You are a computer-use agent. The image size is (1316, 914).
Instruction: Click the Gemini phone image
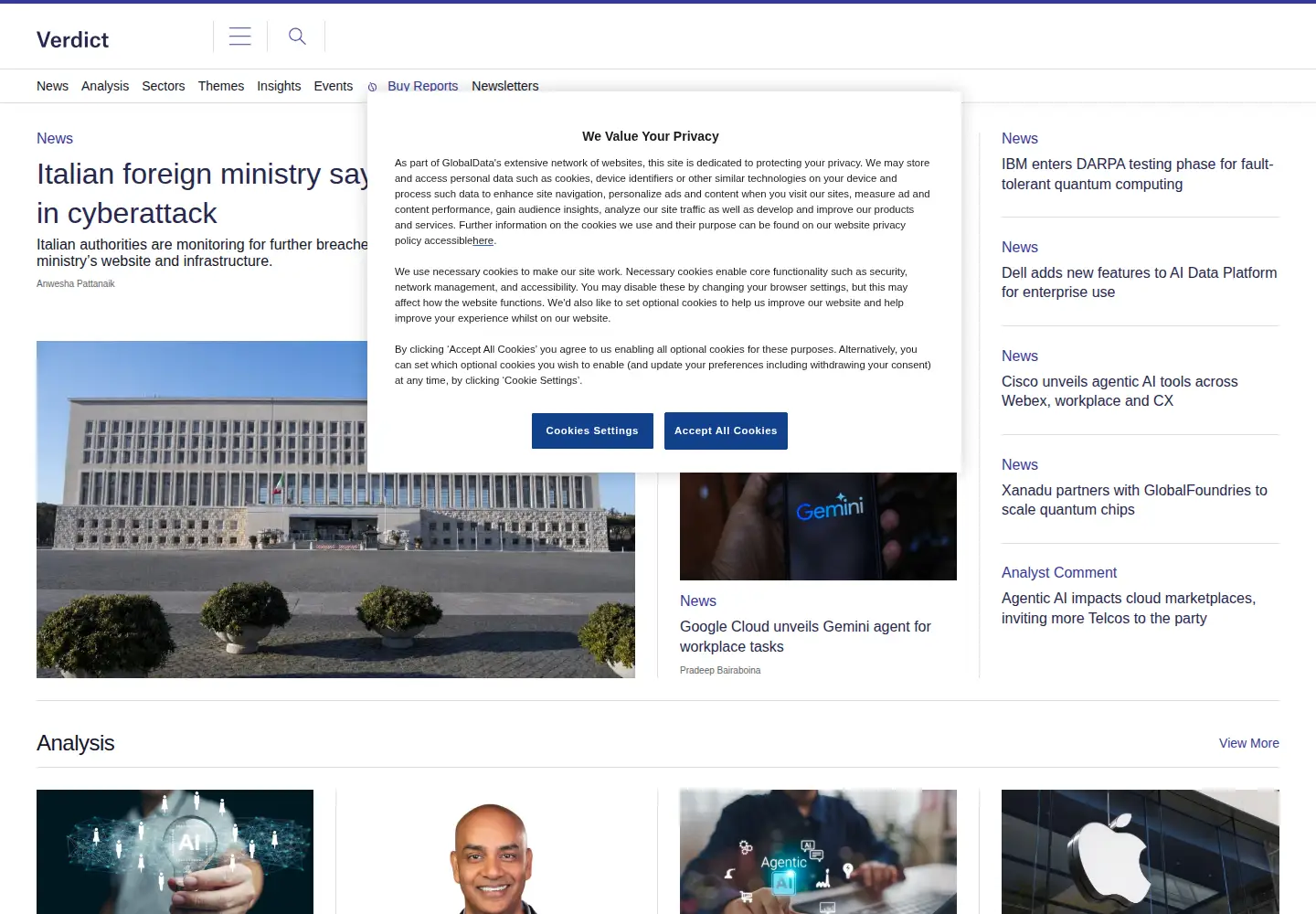(x=818, y=526)
